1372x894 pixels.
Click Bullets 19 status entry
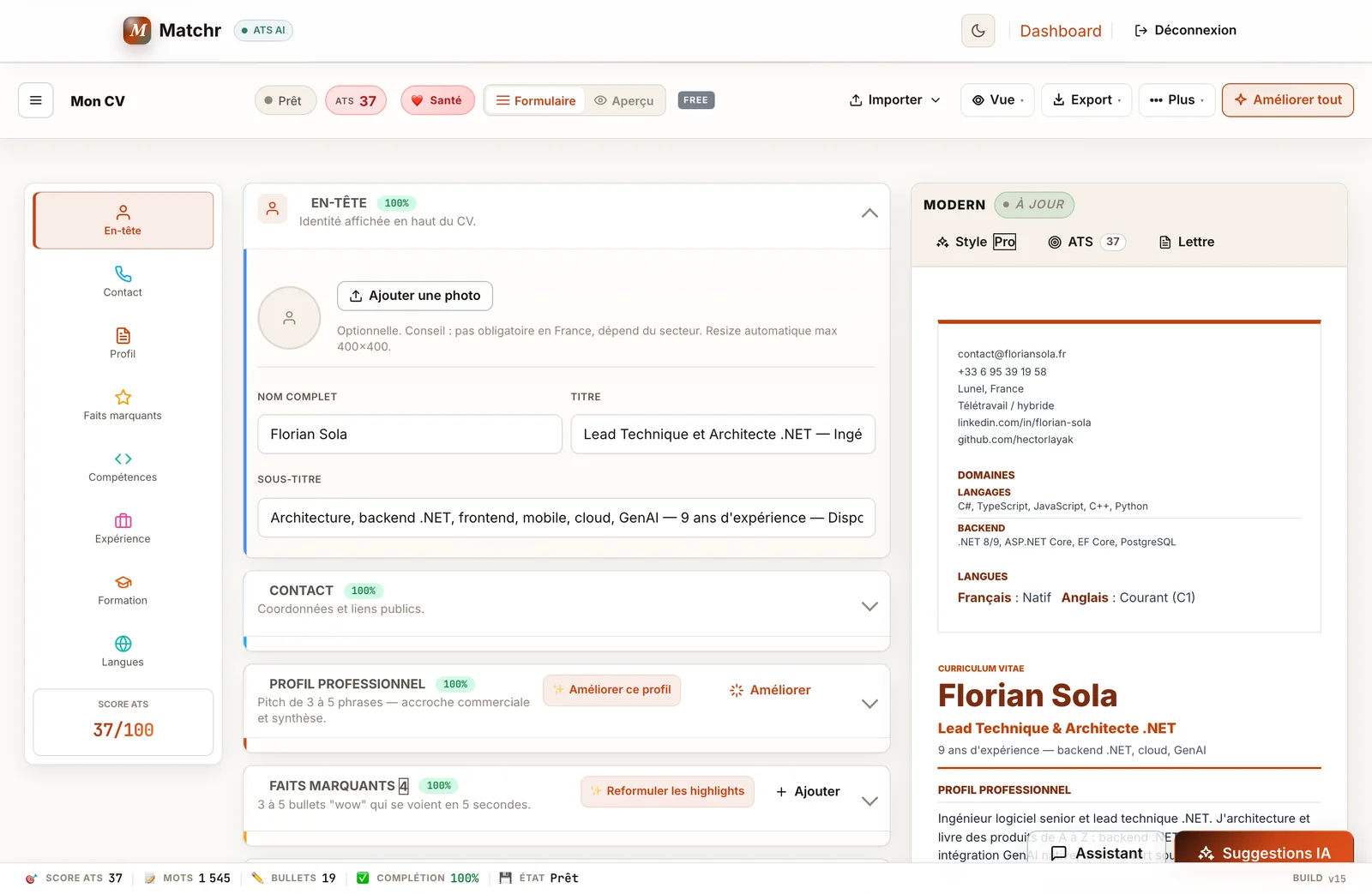point(293,878)
